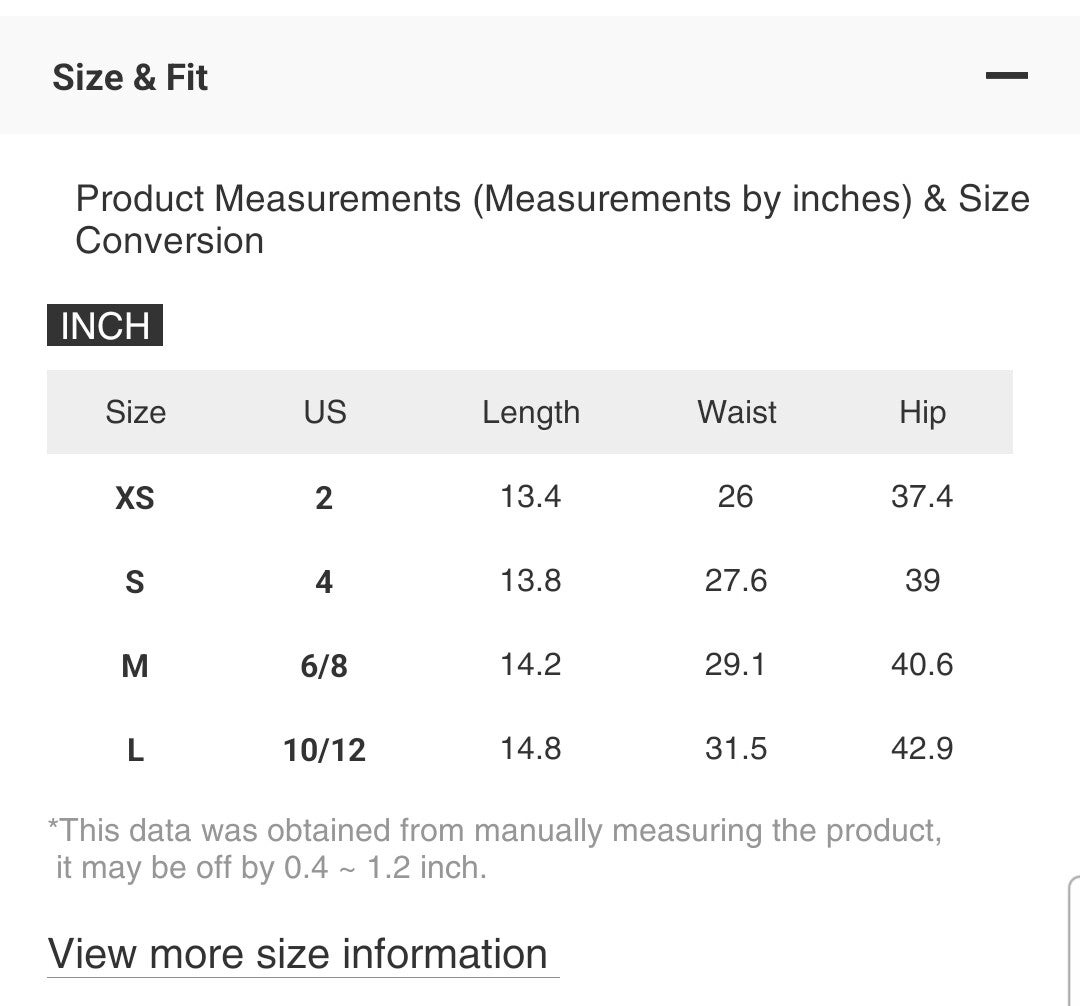Select the S size row label
Image resolution: width=1080 pixels, height=1006 pixels.
(135, 581)
